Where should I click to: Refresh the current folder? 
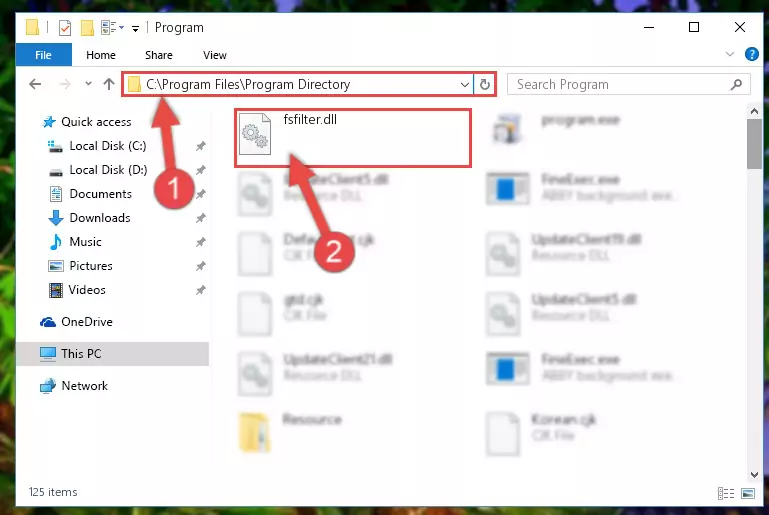click(485, 84)
